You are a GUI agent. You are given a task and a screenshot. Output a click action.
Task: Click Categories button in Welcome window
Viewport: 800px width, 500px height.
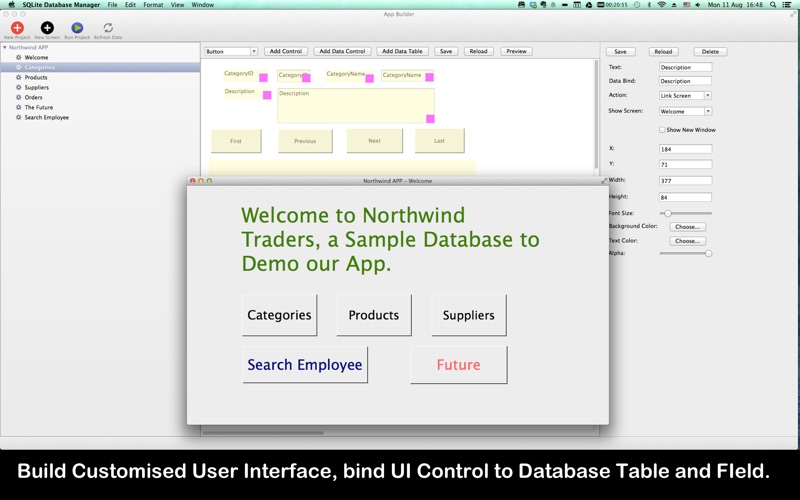[279, 315]
